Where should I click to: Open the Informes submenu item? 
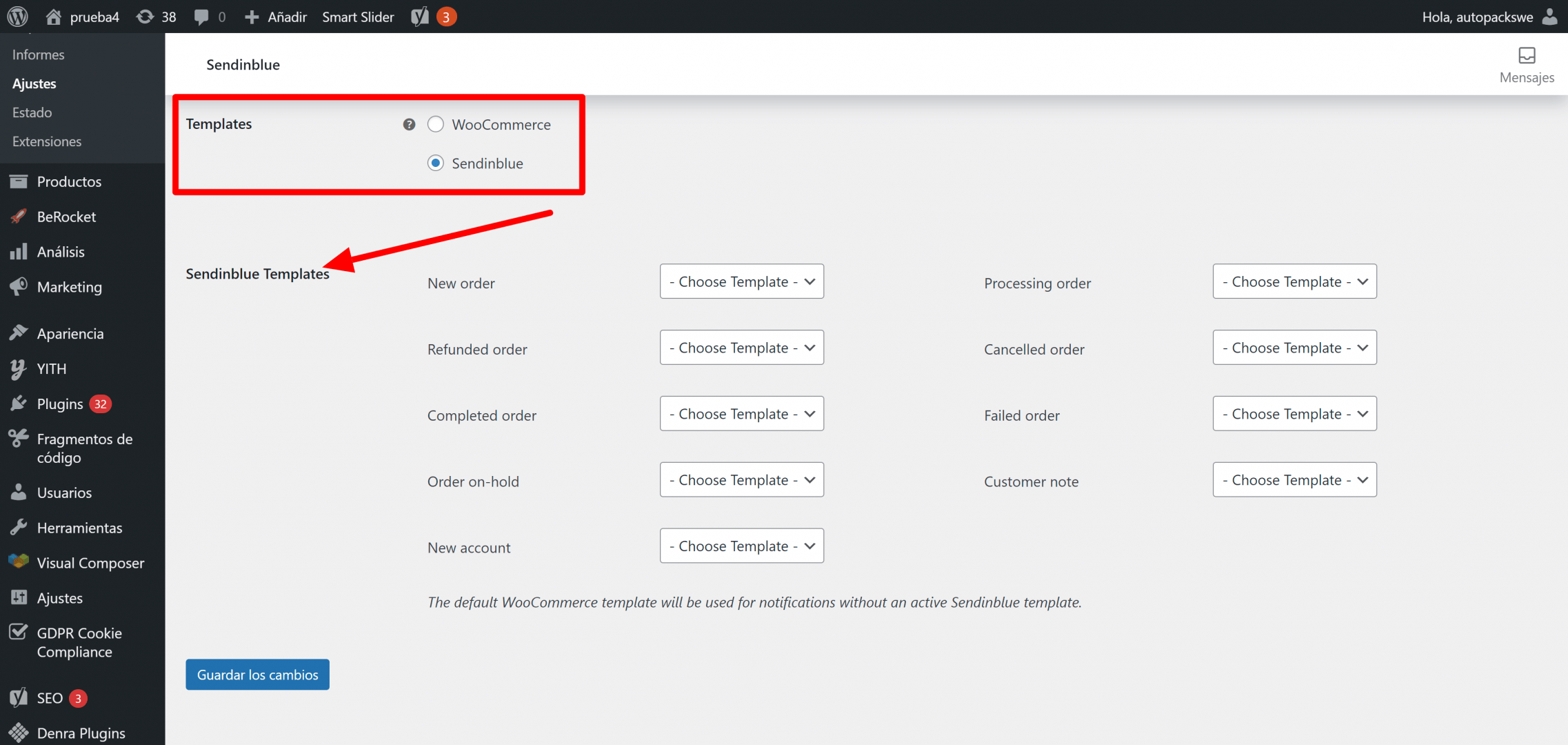point(39,54)
